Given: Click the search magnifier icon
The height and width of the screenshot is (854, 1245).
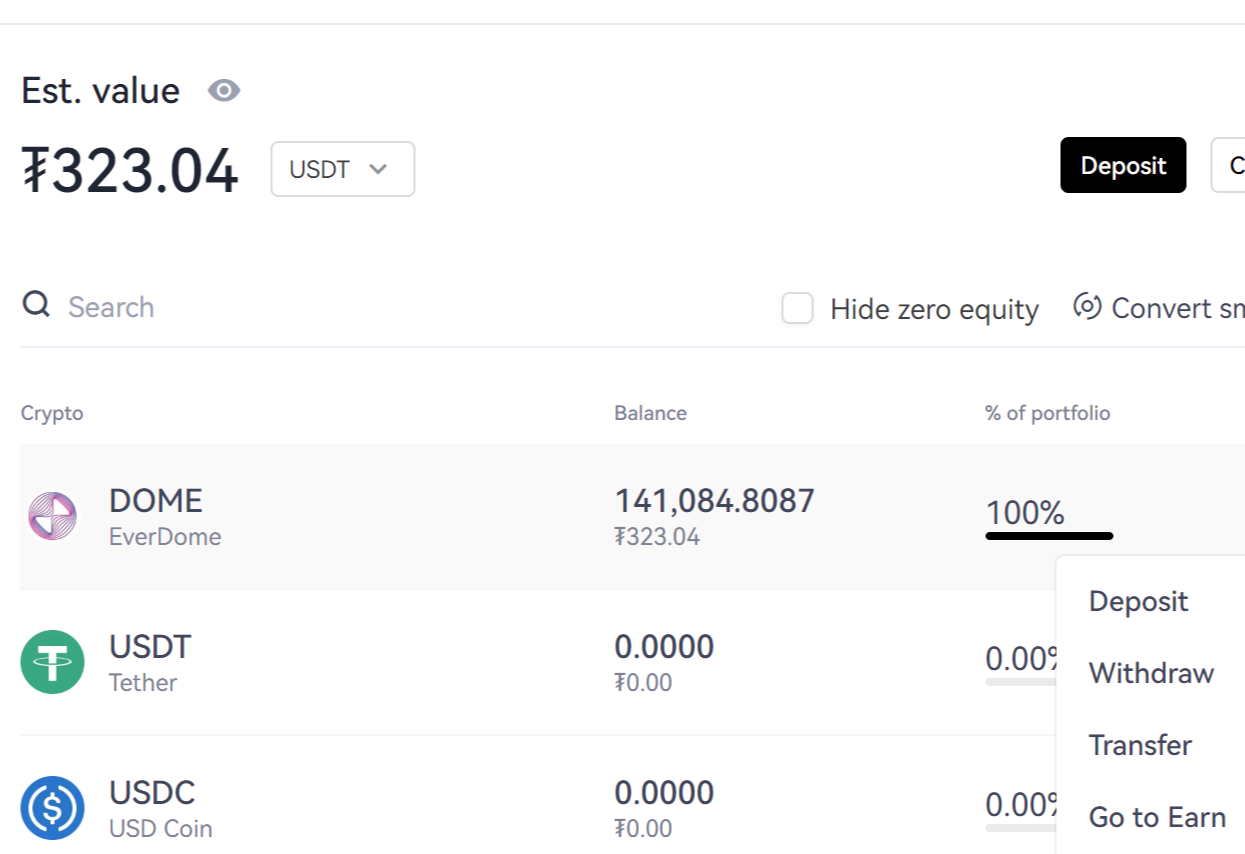Looking at the screenshot, I should pyautogui.click(x=36, y=304).
